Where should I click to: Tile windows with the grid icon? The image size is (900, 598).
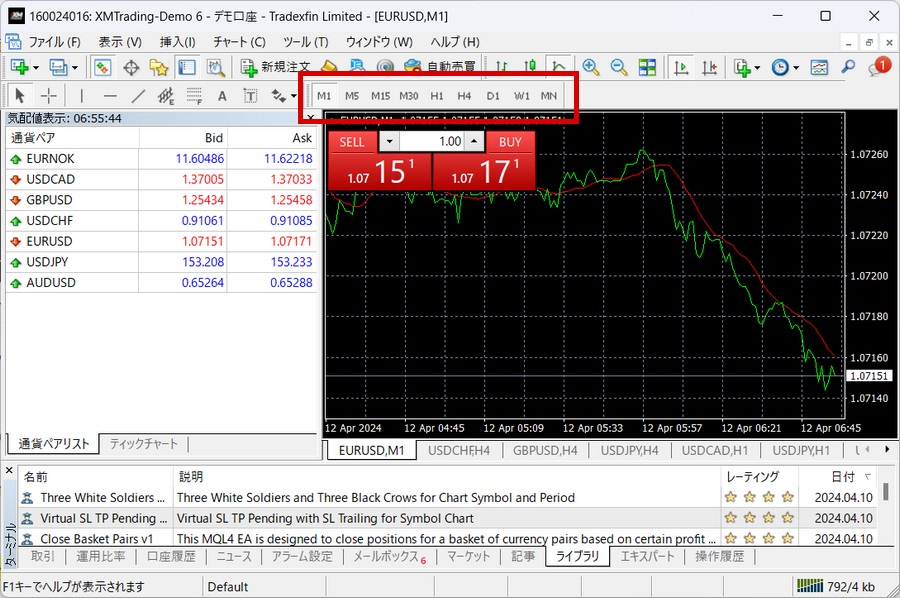click(647, 67)
